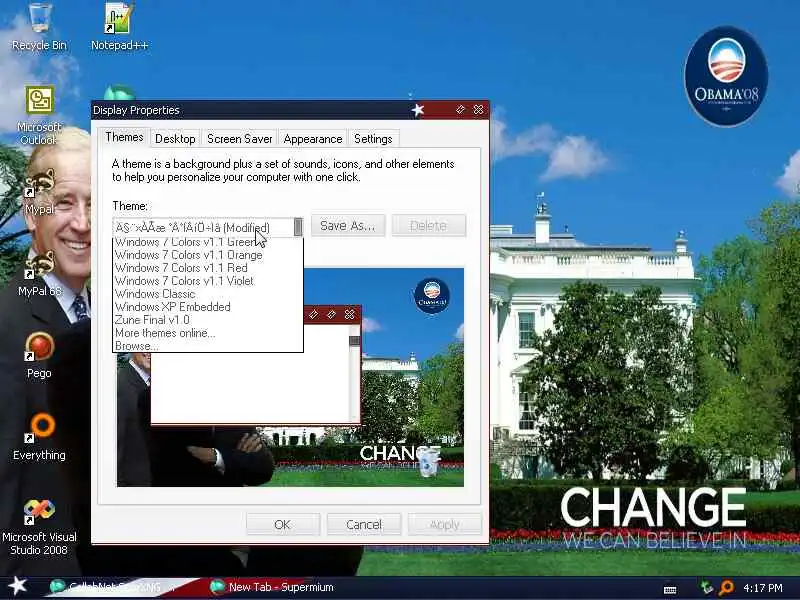Viewport: 800px width, 600px height.
Task: Click the star icon in Display Properties title bar
Action: (x=418, y=110)
